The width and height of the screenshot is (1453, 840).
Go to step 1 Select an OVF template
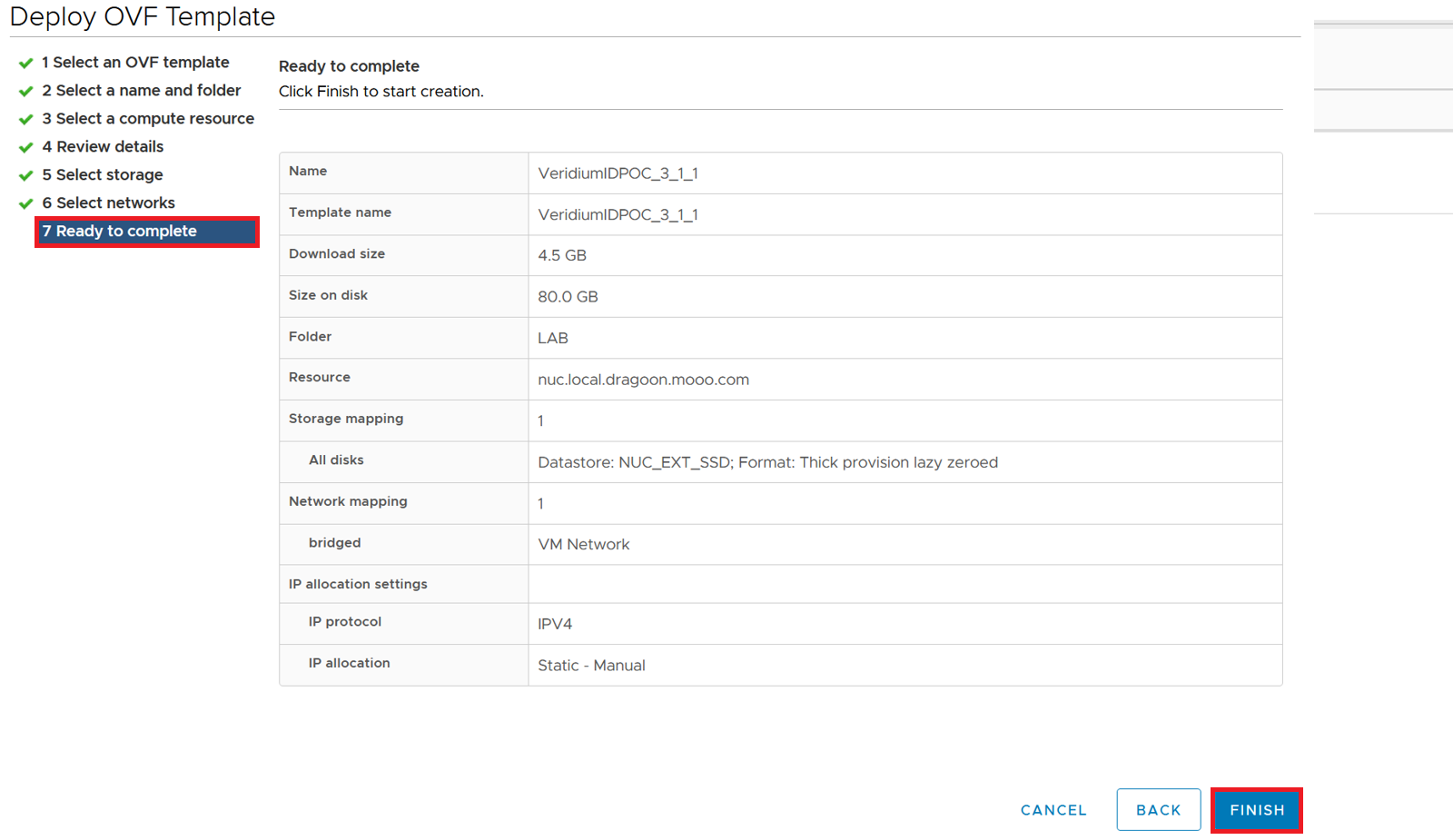tap(135, 63)
